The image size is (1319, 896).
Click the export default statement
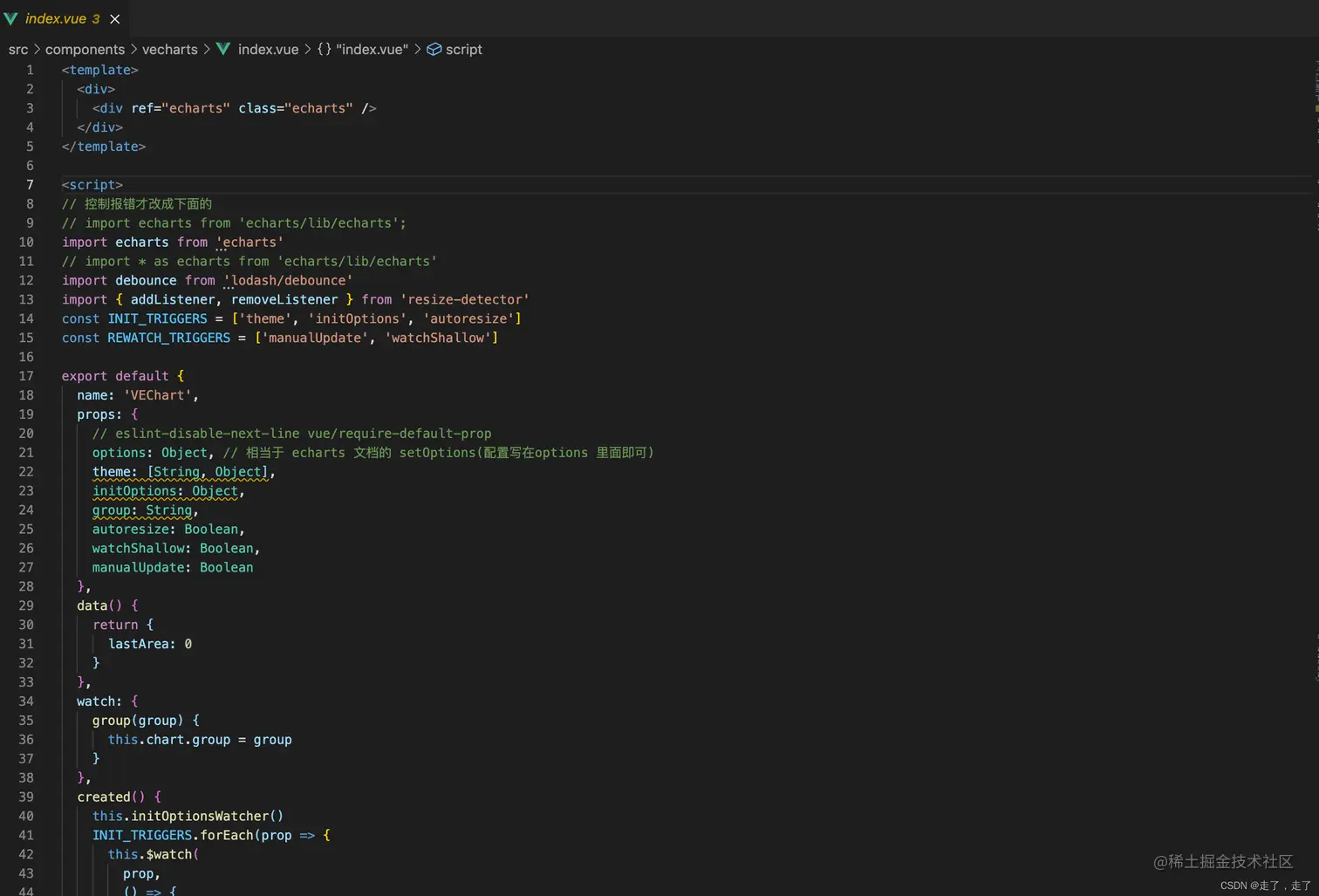(115, 376)
